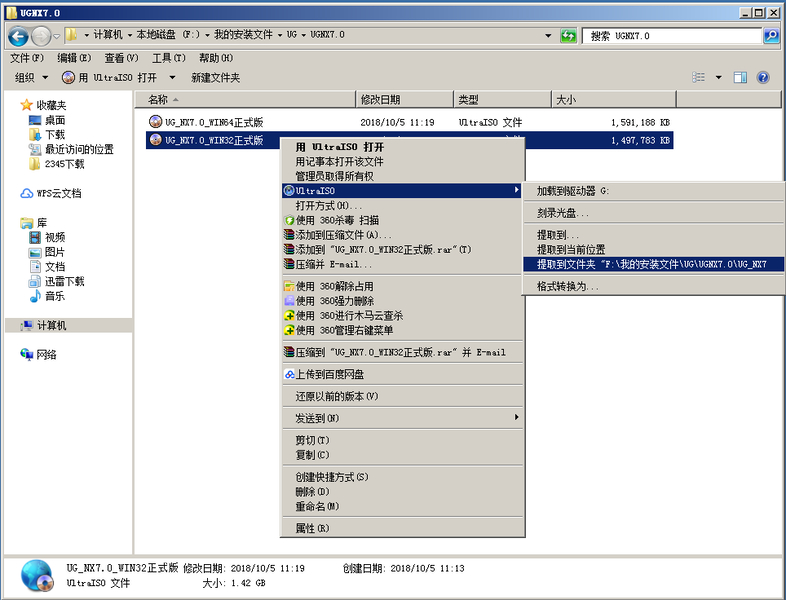Select the UG_NX7.0_WIN64 disc icon
This screenshot has height=600, width=786.
[155, 121]
